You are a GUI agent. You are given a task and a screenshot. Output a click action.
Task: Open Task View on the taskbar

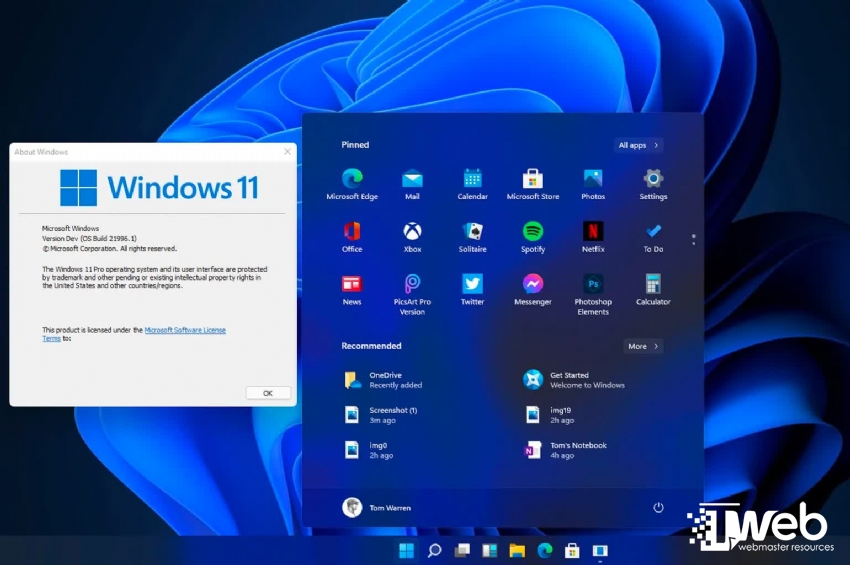point(462,550)
